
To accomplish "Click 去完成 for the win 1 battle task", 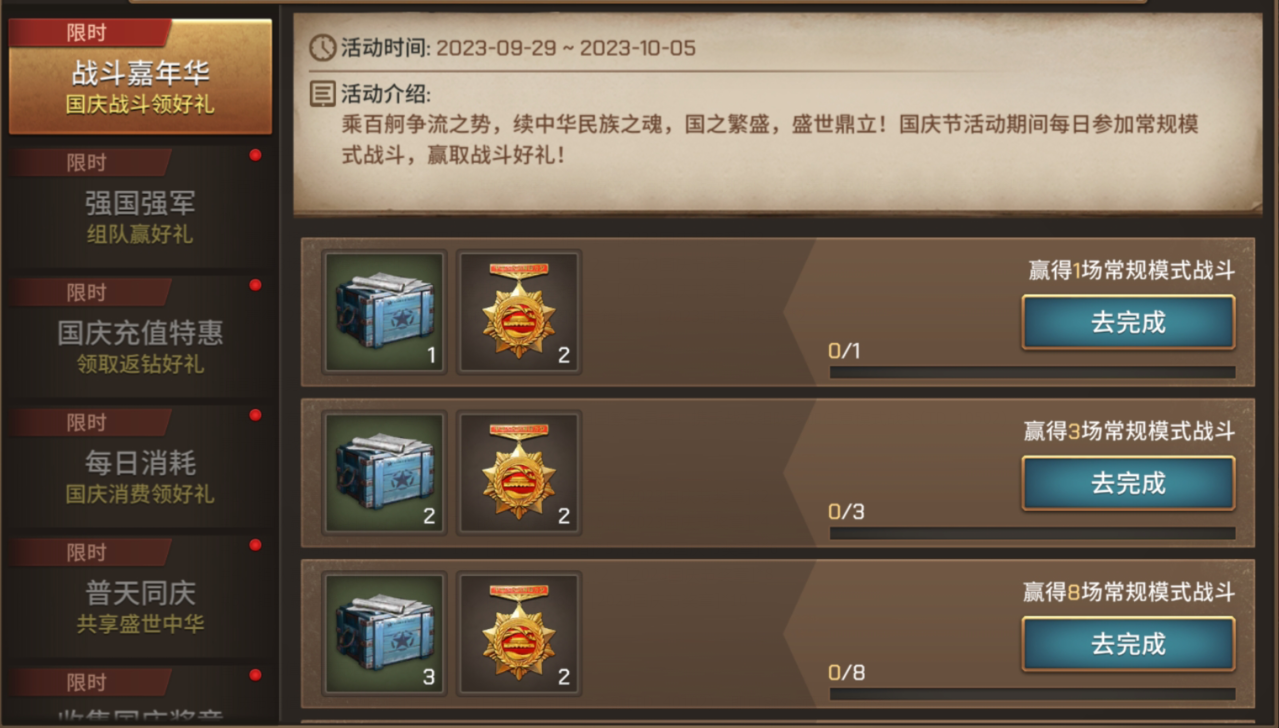I will click(x=1128, y=322).
